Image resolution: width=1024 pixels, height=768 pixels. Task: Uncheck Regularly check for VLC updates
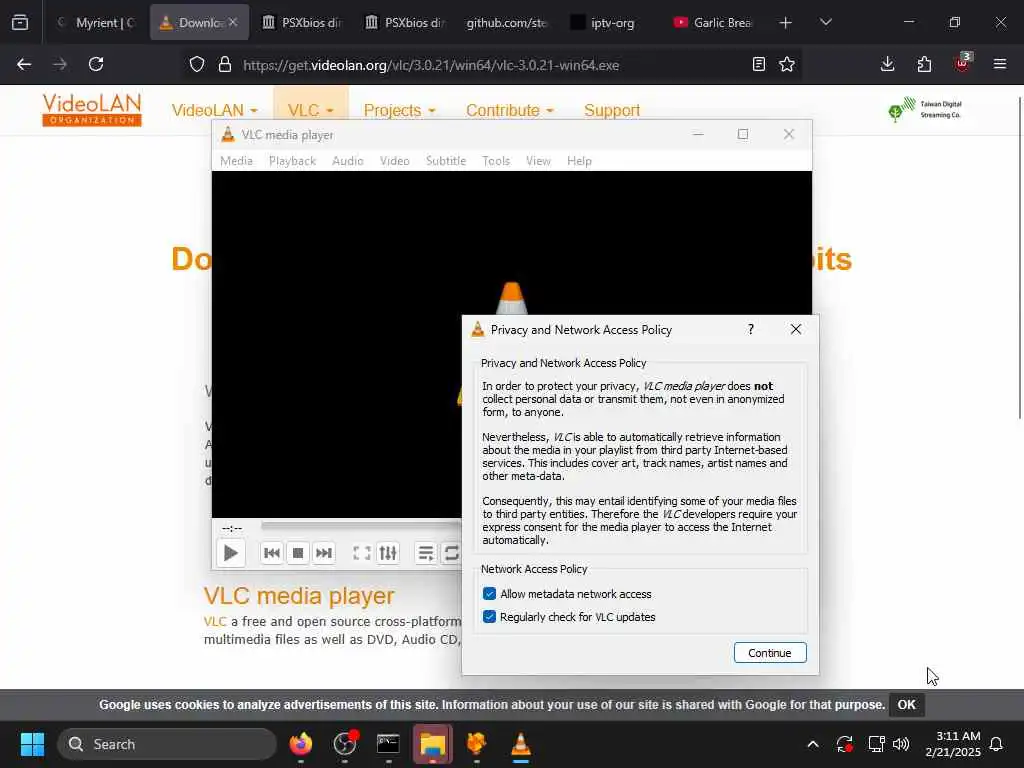pos(489,616)
